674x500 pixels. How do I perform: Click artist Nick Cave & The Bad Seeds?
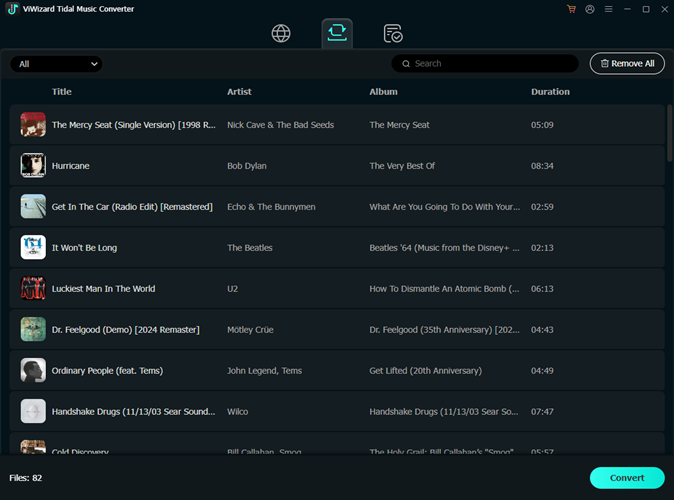click(281, 125)
